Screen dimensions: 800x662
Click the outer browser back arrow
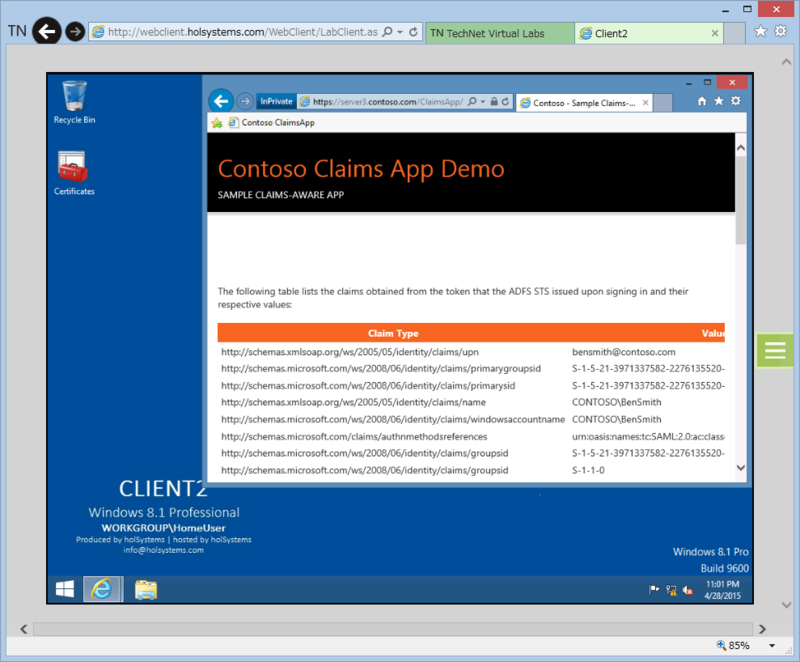(x=47, y=32)
